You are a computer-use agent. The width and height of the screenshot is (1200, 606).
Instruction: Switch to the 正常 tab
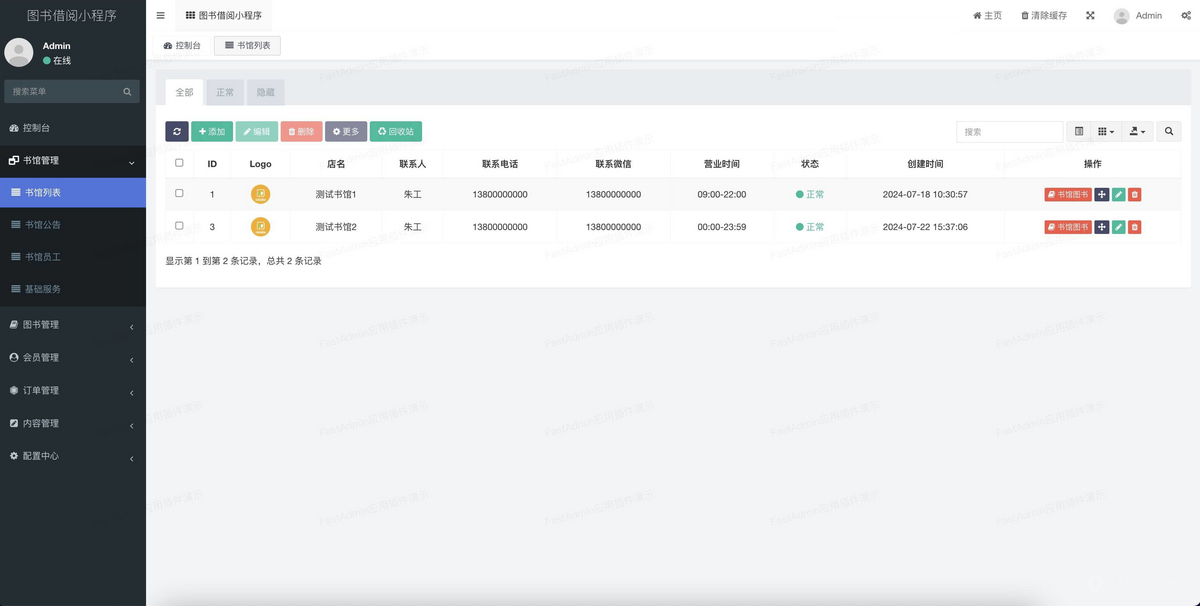click(x=224, y=92)
